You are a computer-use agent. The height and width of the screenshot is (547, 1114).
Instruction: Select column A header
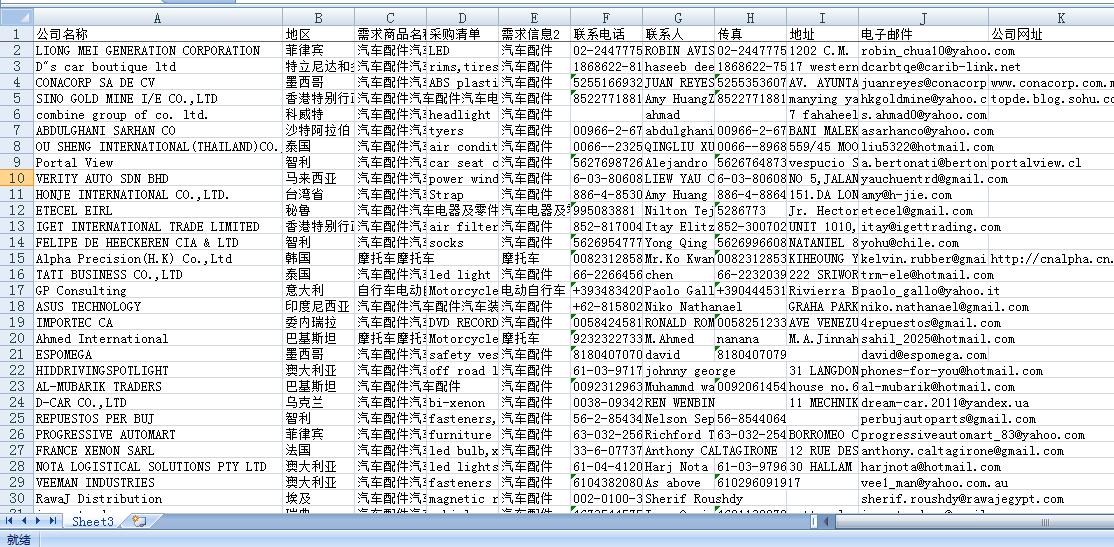tap(158, 18)
